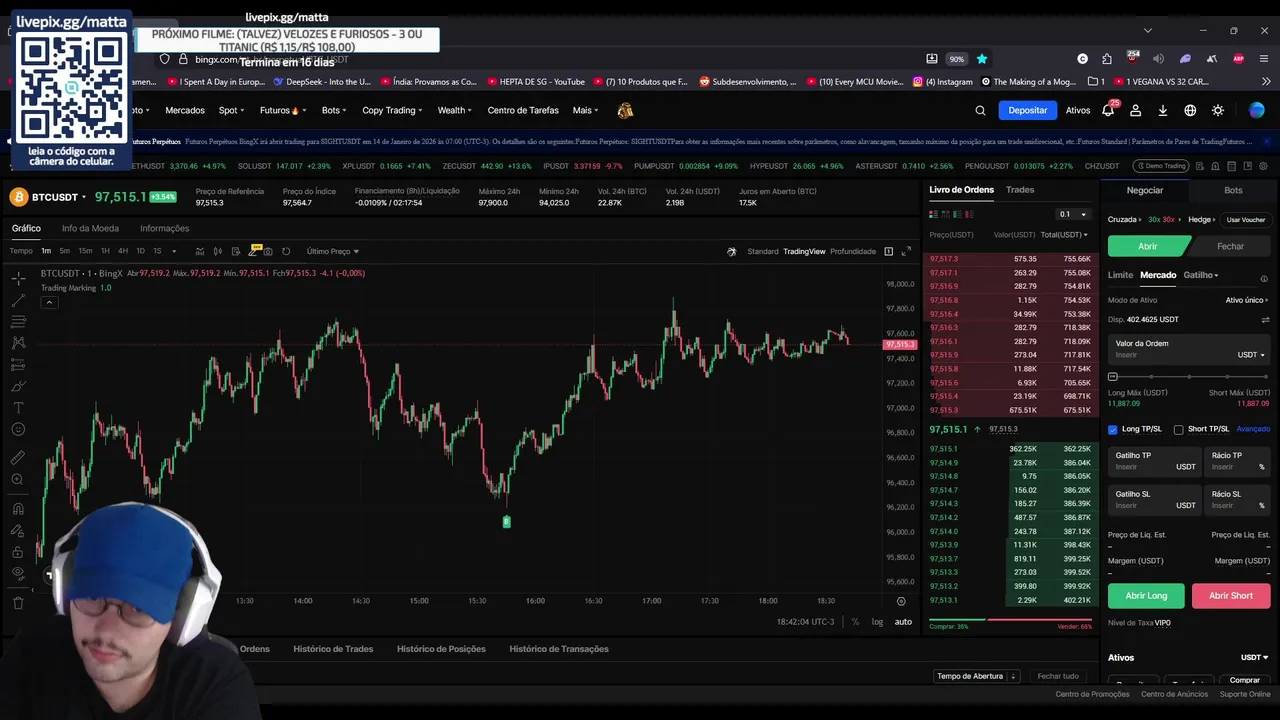Screen dimensions: 1280x720
Task: Select the trend line drawing tool
Action: click(18, 300)
